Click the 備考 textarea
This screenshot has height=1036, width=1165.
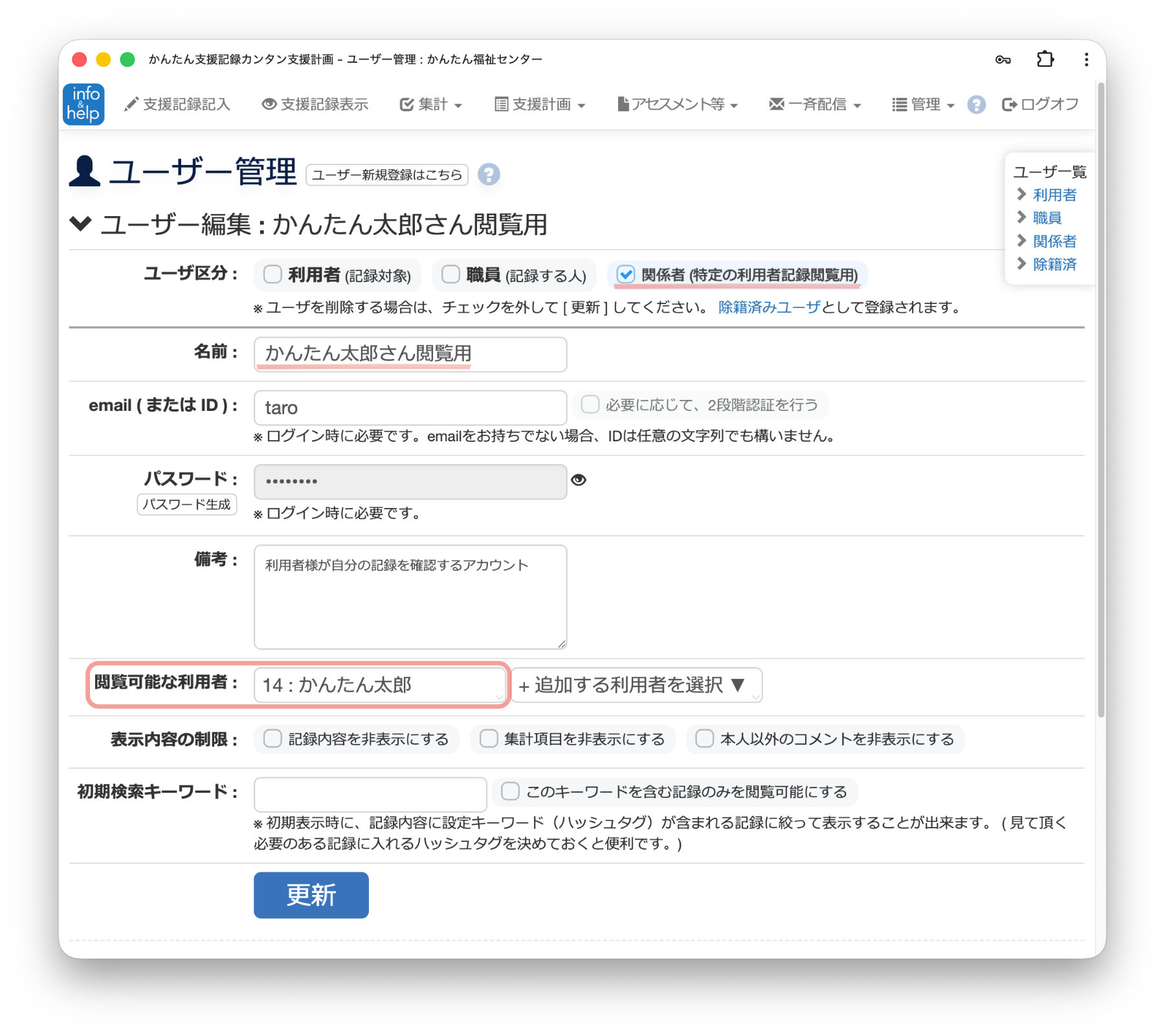tap(410, 597)
